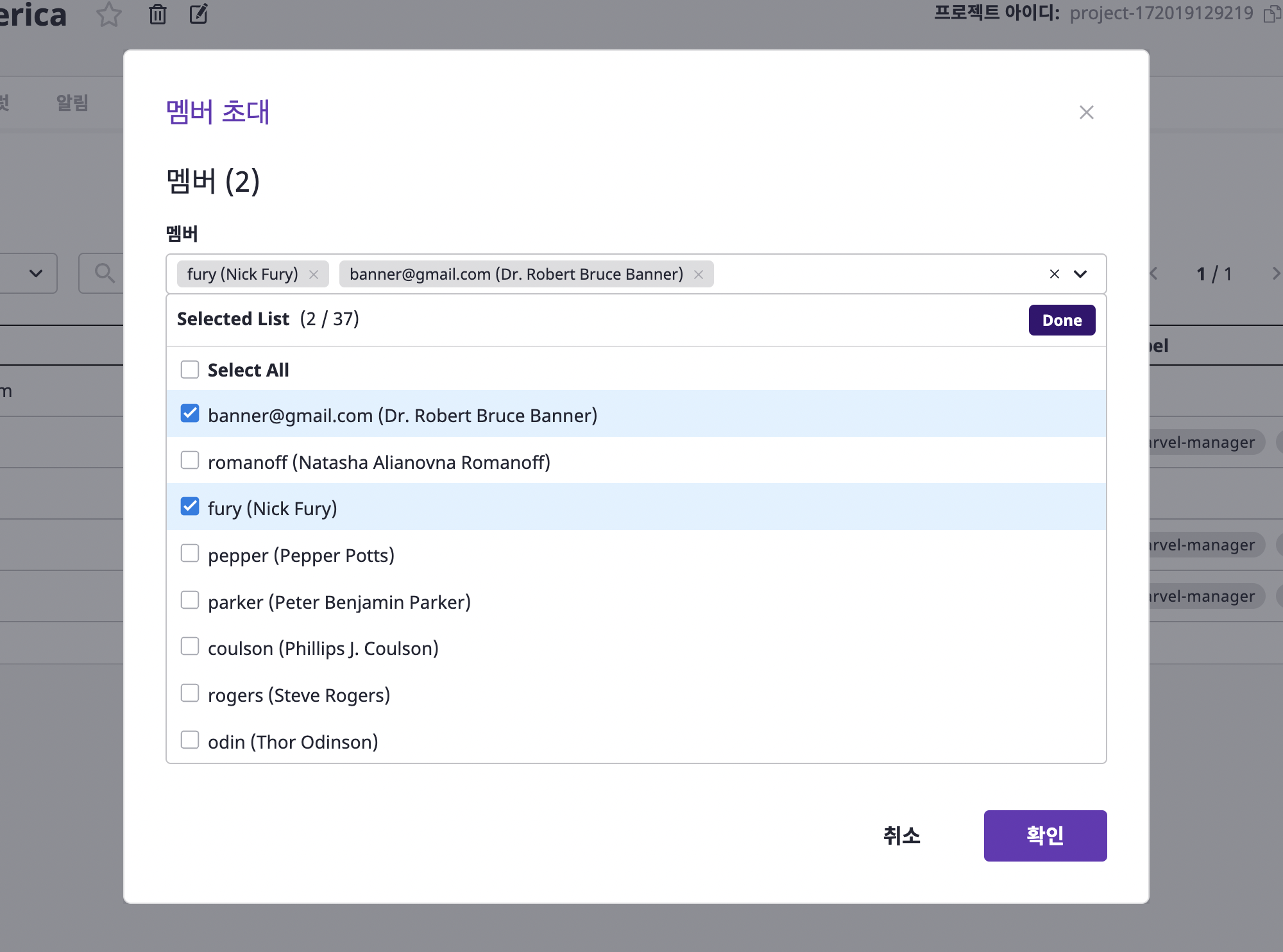The image size is (1283, 952).
Task: Open the 알림 tab in the background page
Action: [72, 103]
